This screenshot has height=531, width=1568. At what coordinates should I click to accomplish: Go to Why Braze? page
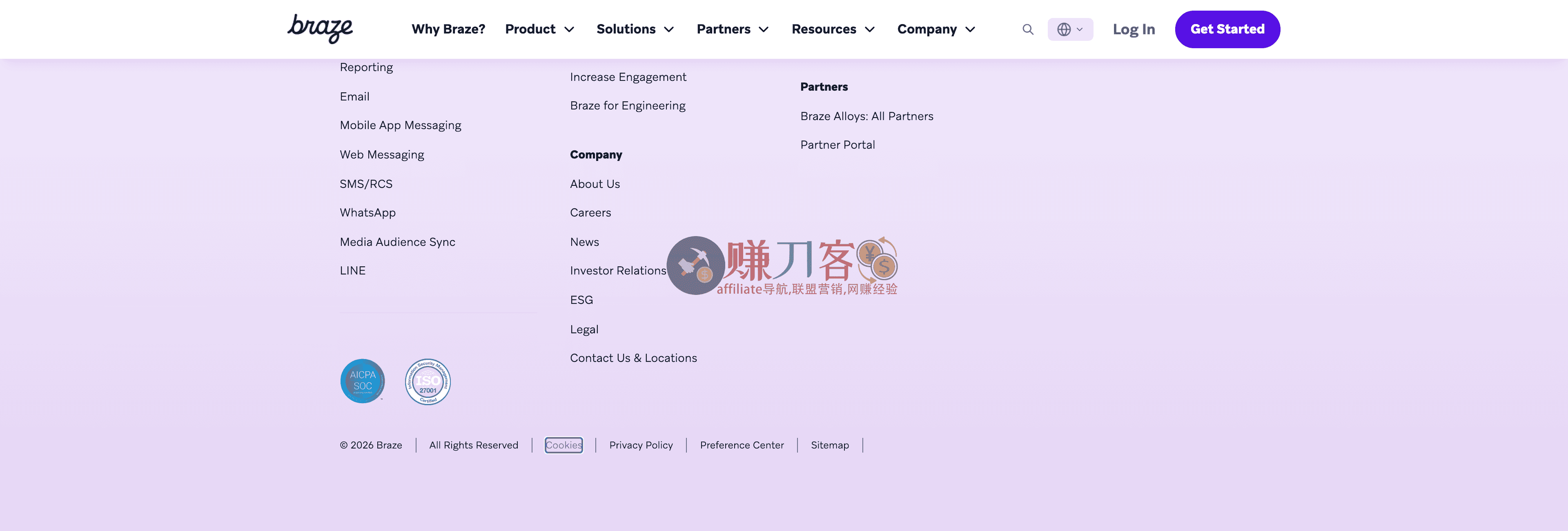[448, 29]
